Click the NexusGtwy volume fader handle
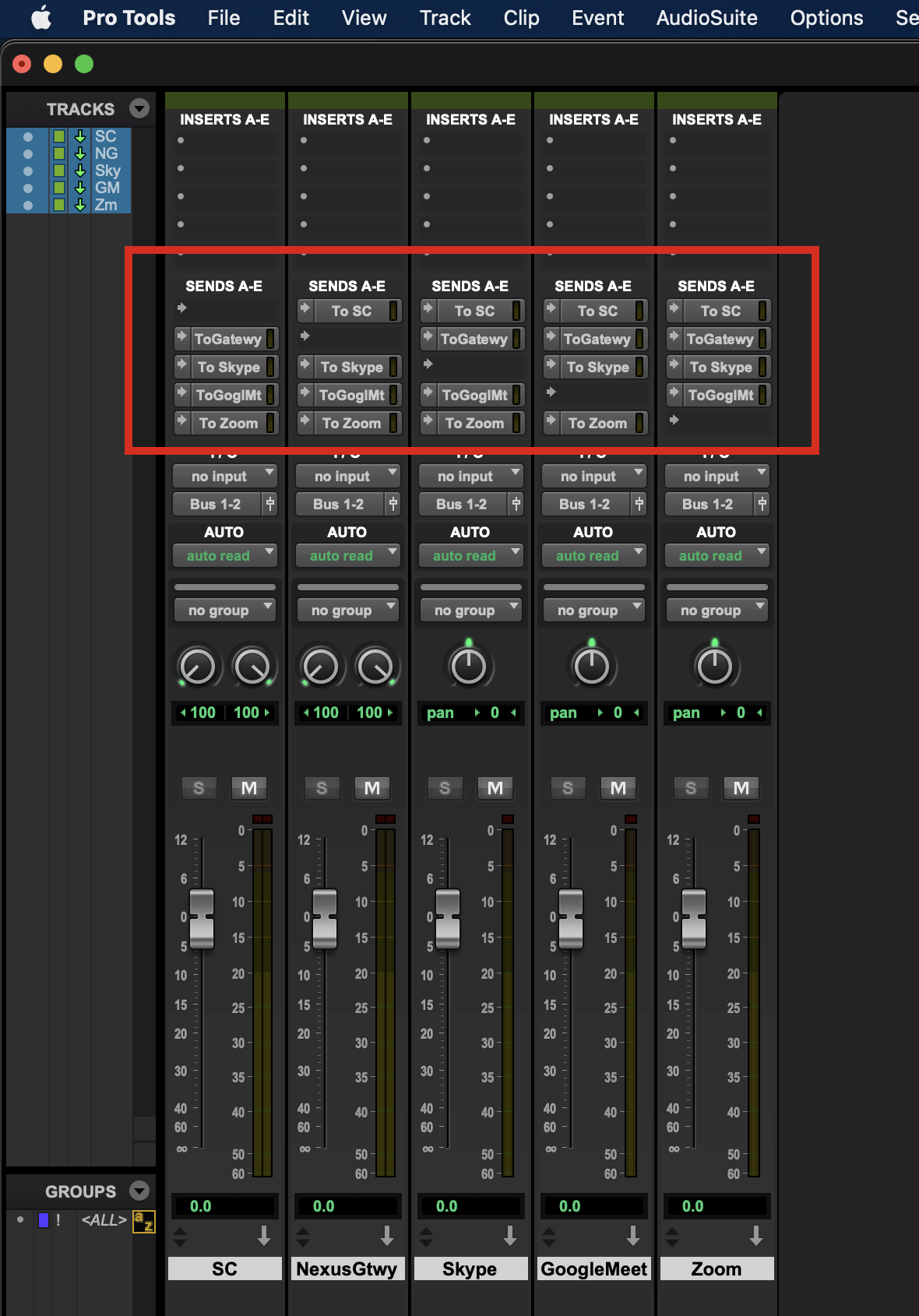The width and height of the screenshot is (919, 1316). (x=325, y=917)
